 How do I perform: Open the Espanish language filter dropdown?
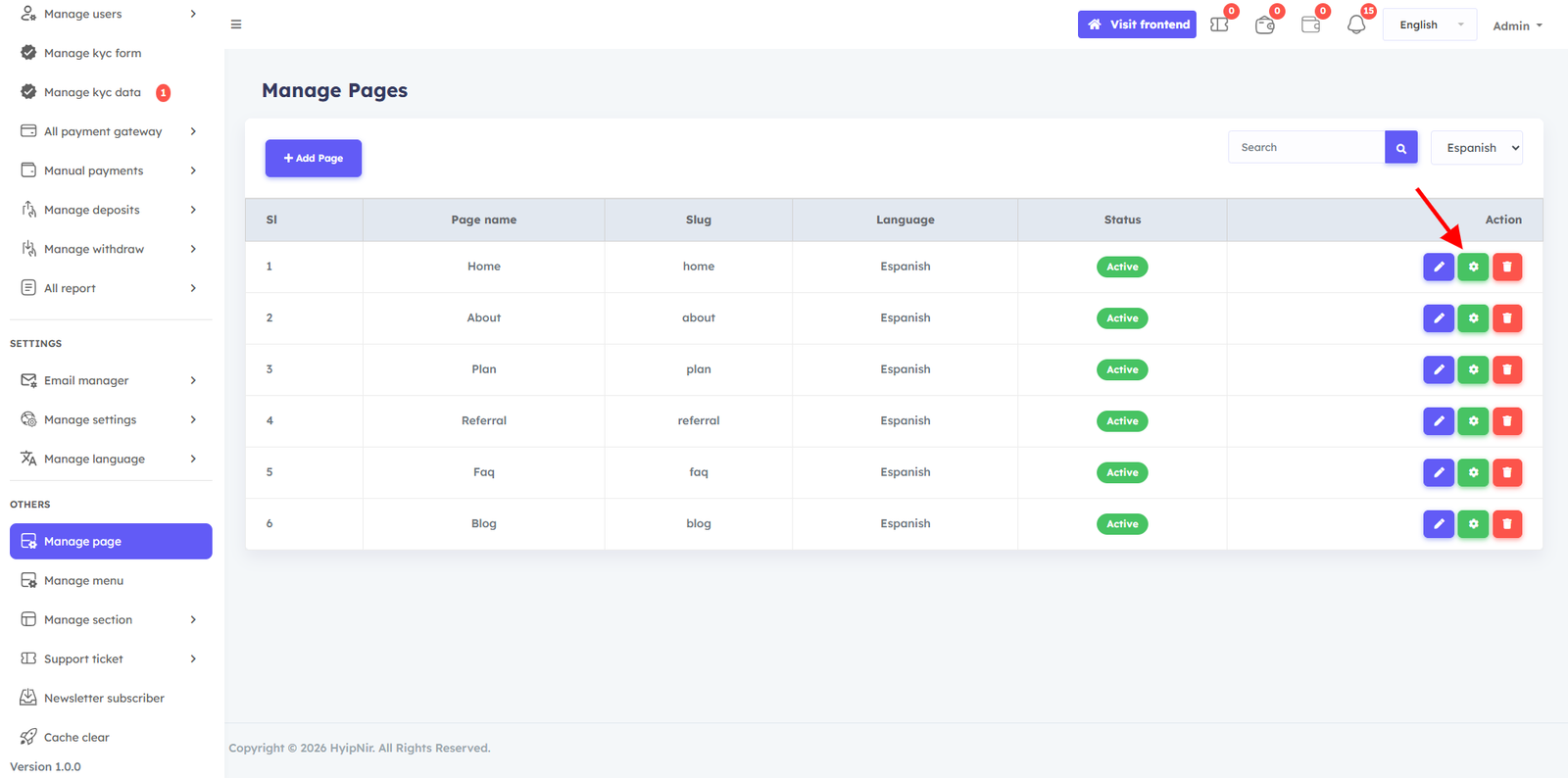1476,148
